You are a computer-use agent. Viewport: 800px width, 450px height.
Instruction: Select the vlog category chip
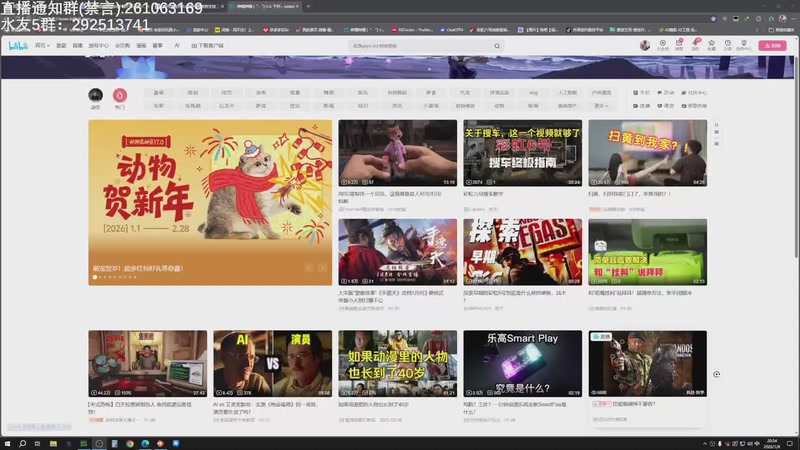click(533, 93)
